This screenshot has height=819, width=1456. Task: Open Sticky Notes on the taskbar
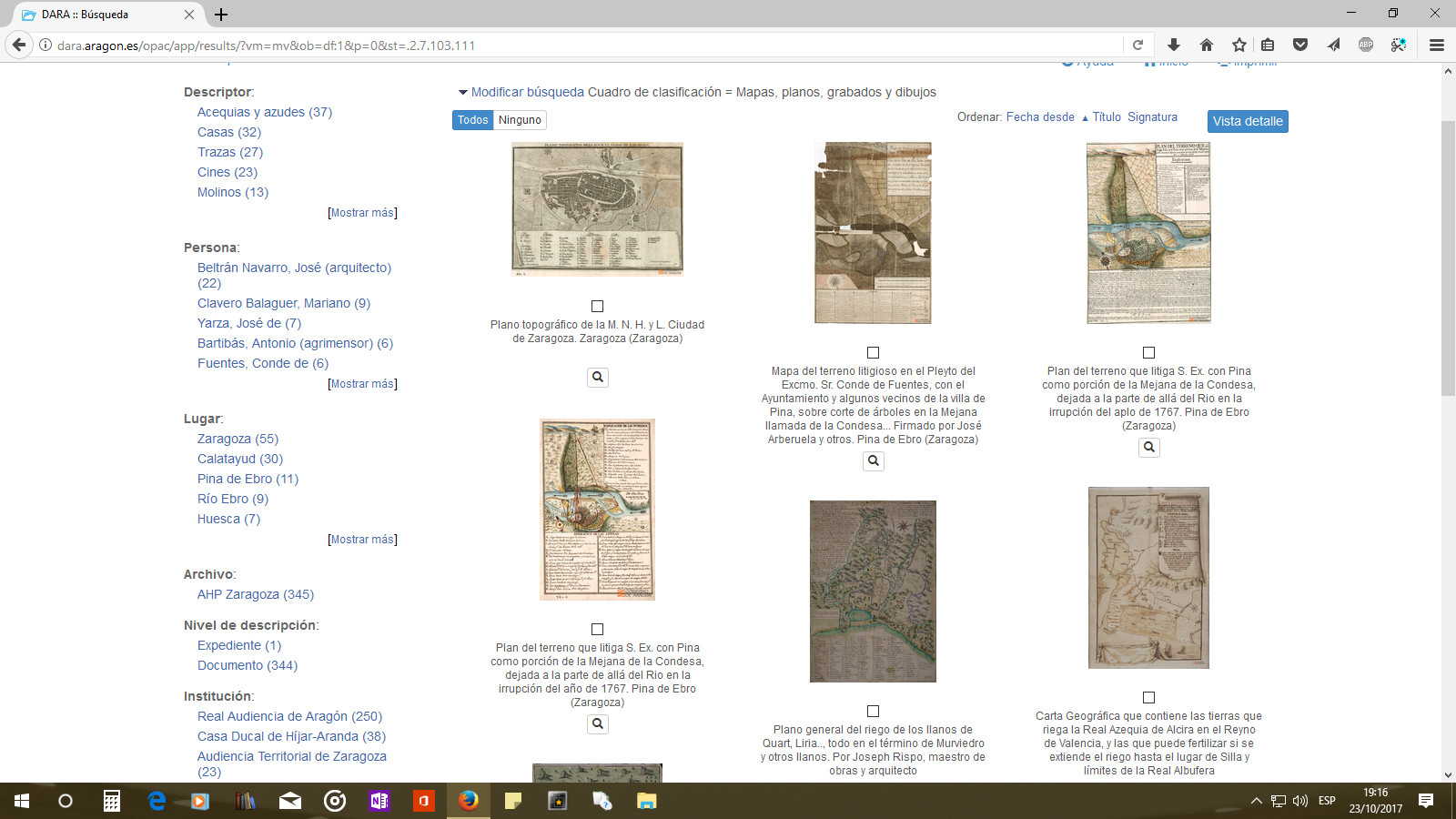point(513,801)
